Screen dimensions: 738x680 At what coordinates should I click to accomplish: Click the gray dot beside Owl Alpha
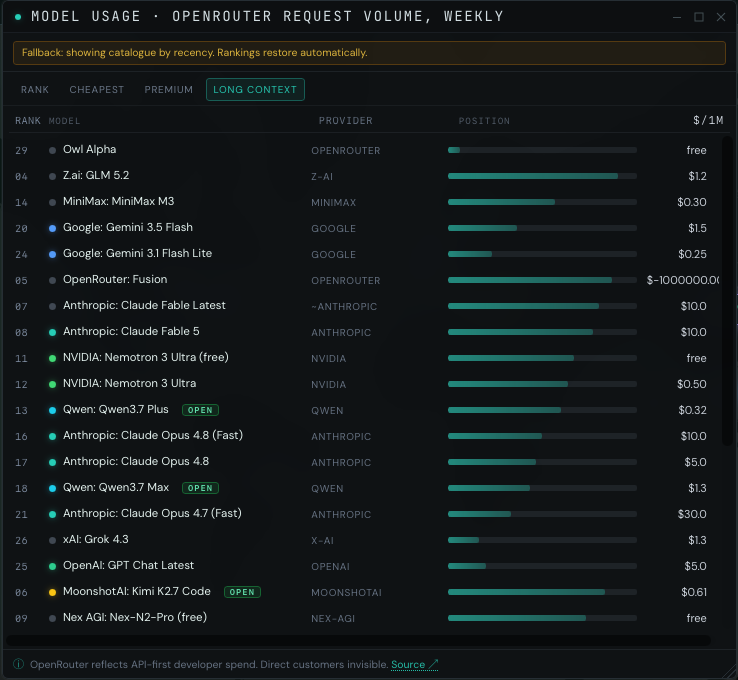pos(52,151)
